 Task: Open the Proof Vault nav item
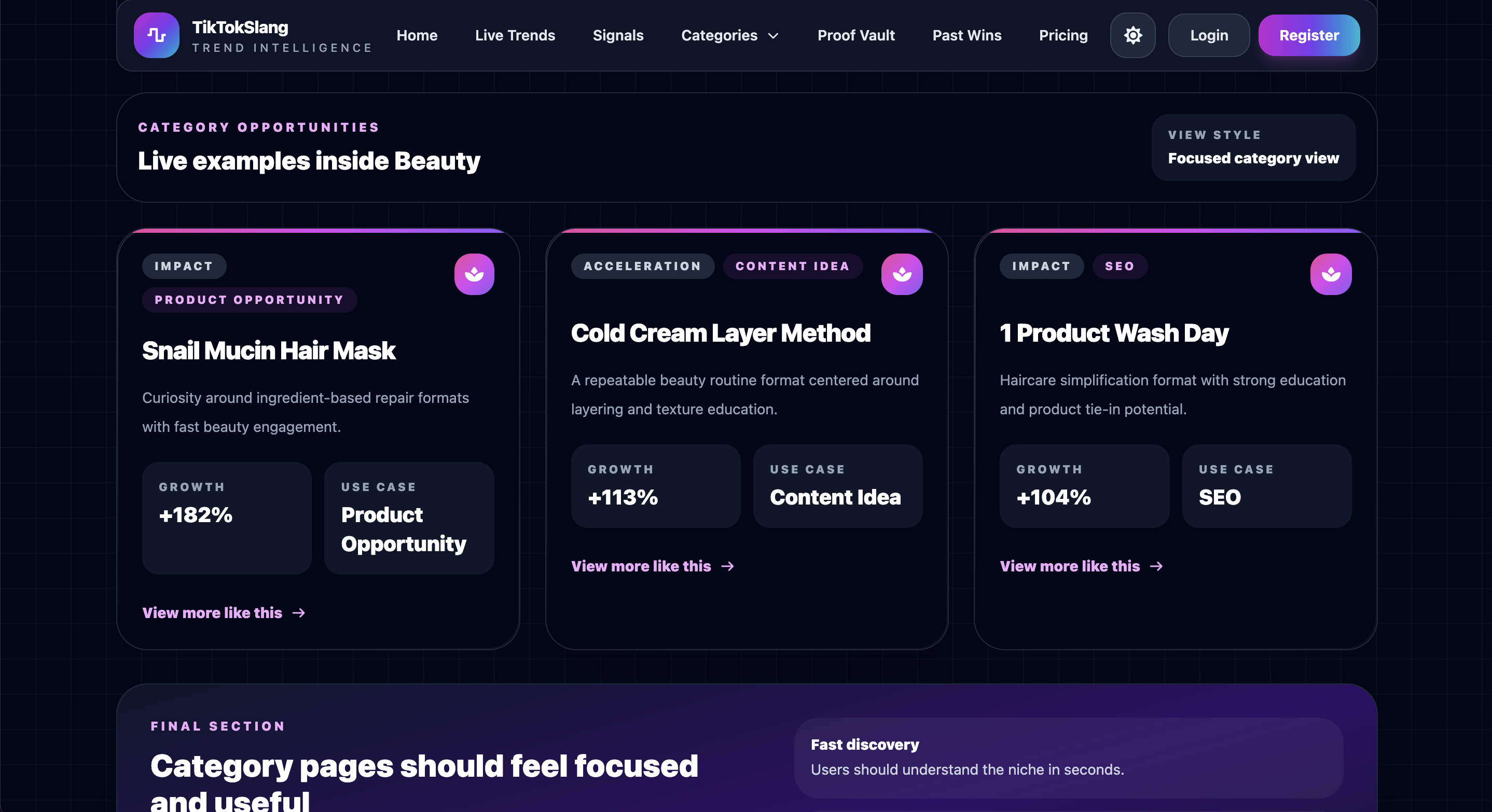point(855,35)
